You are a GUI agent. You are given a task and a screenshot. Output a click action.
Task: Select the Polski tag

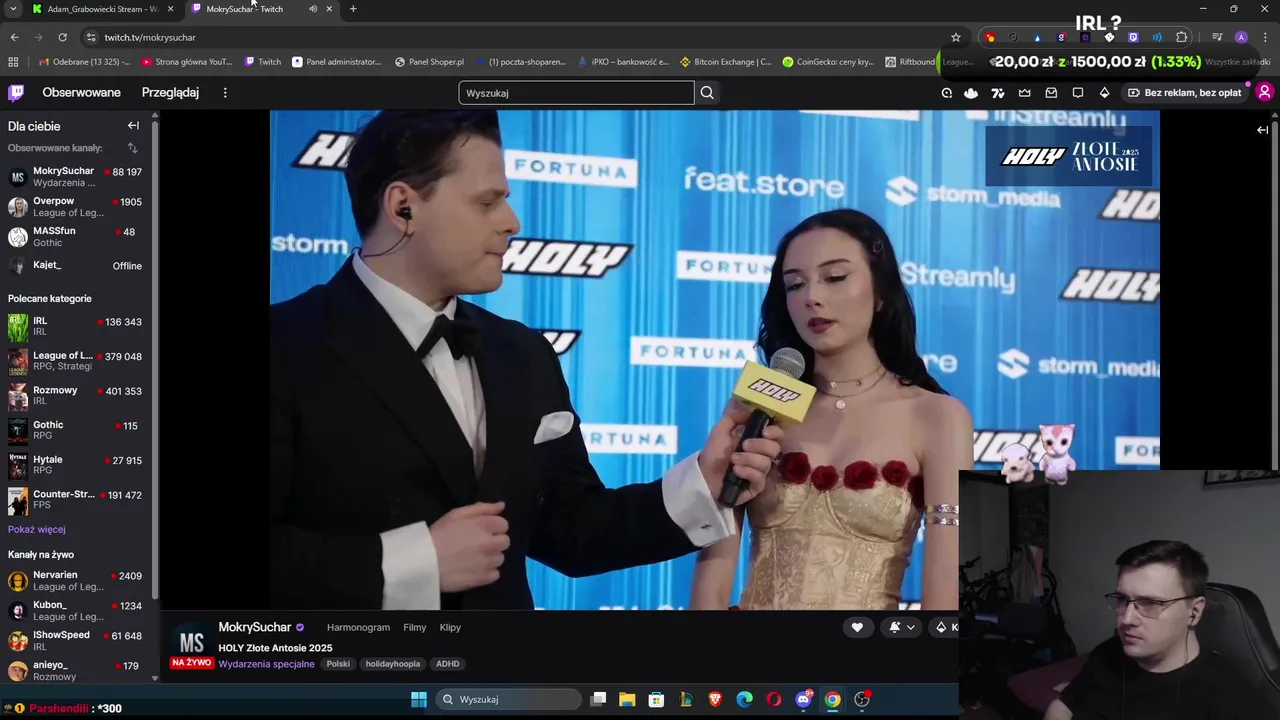click(x=338, y=664)
